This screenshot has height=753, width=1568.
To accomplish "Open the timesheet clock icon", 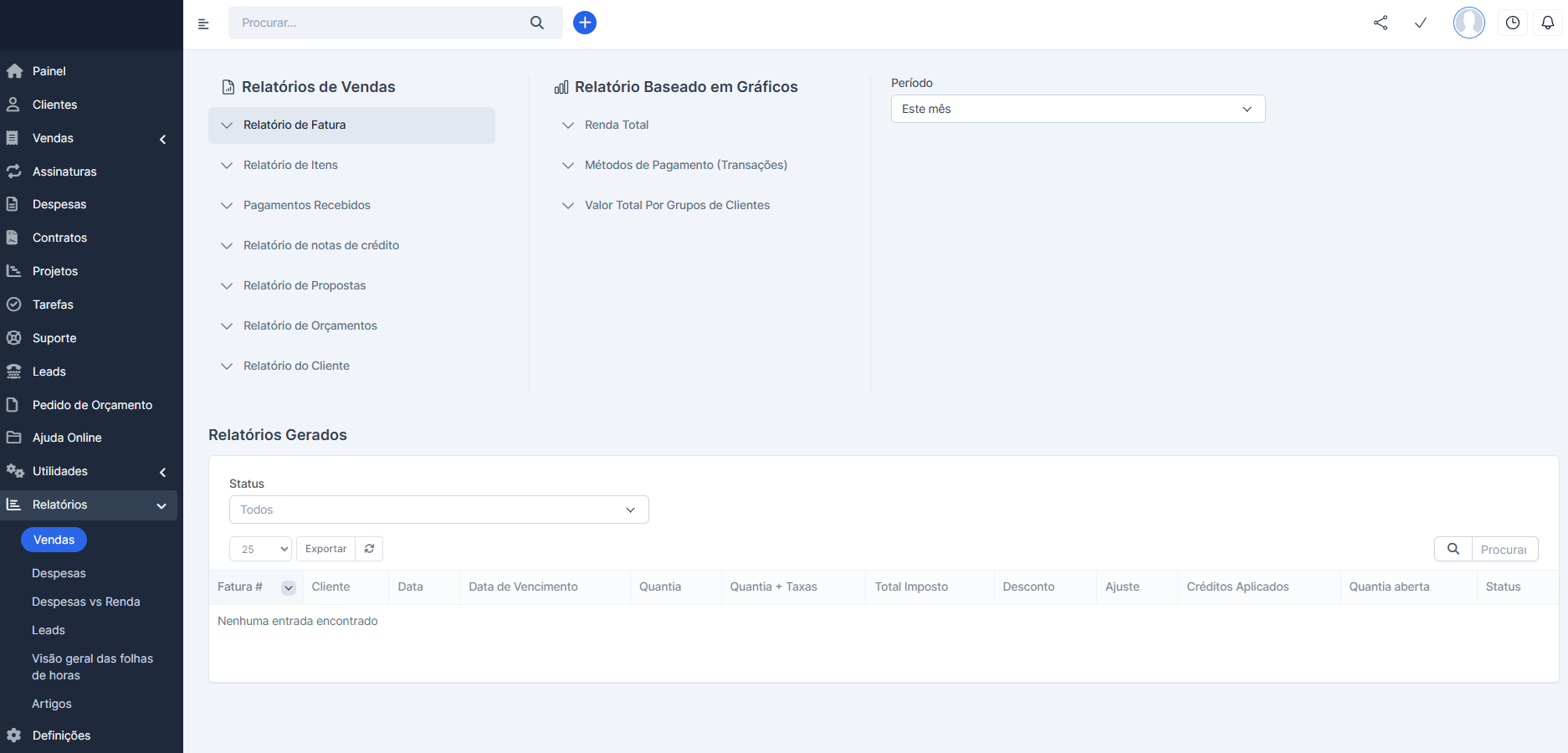I will tap(1513, 23).
